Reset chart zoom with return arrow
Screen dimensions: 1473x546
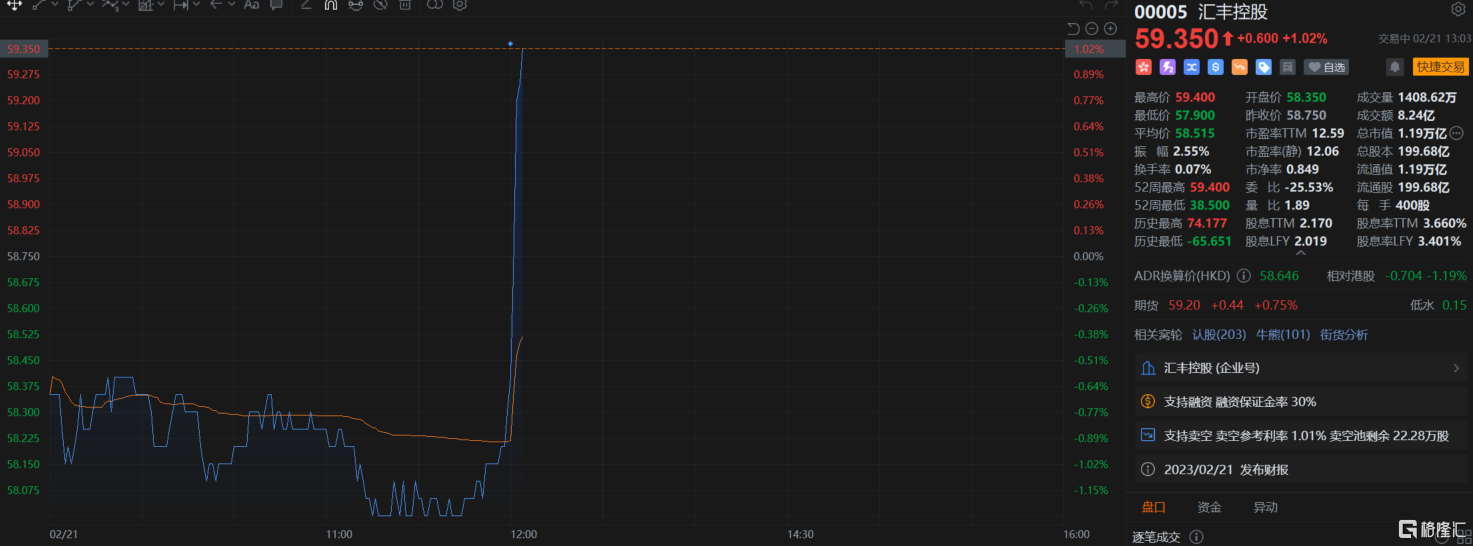(x=1074, y=29)
